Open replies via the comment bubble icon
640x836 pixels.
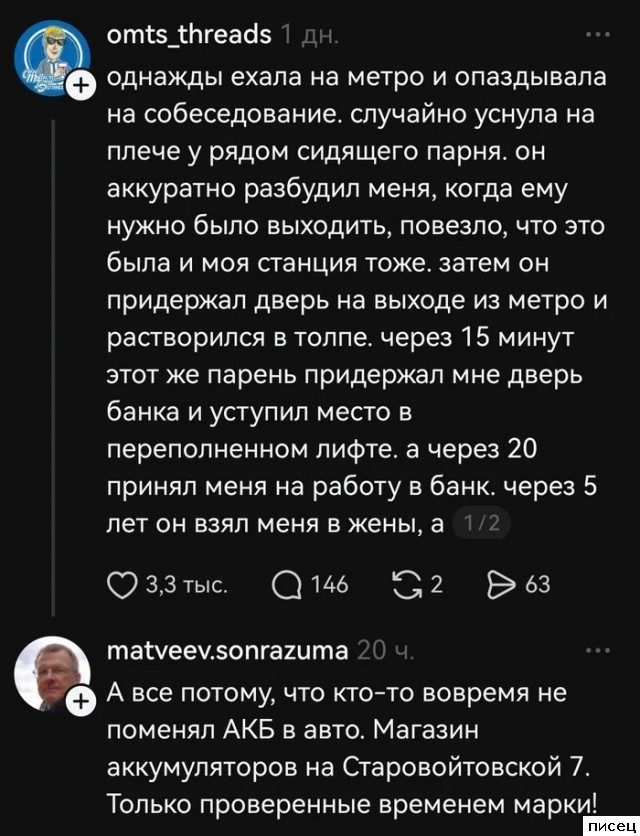[x=285, y=583]
